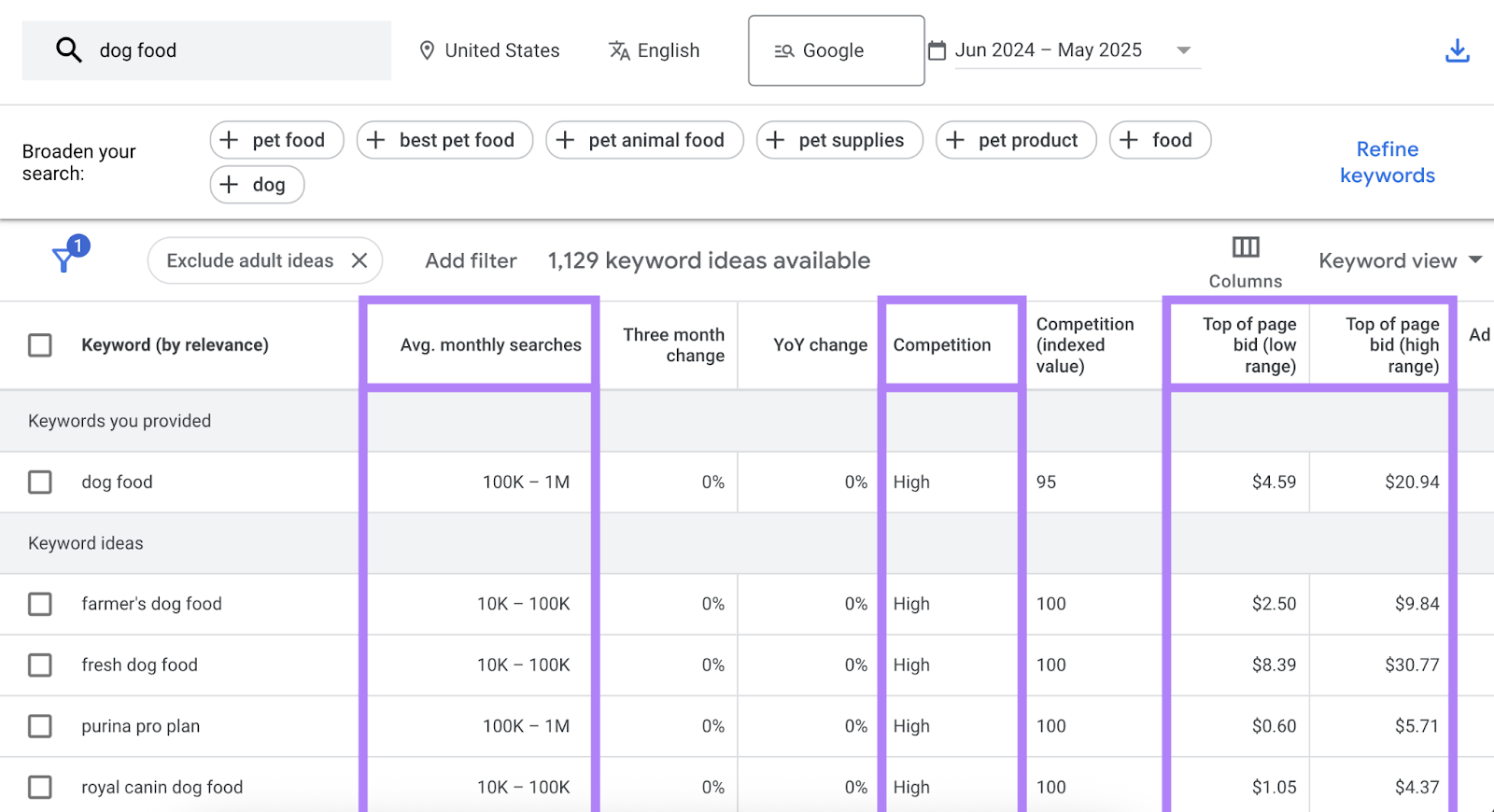This screenshot has height=812, width=1494.
Task: Click the translate language icon
Action: click(x=619, y=50)
